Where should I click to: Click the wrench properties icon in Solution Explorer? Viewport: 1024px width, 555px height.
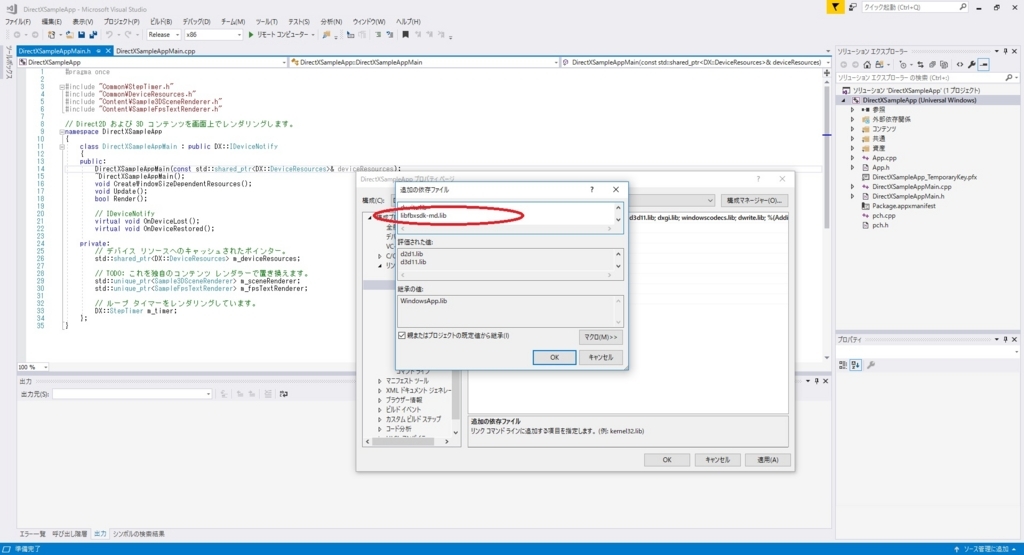(972, 65)
